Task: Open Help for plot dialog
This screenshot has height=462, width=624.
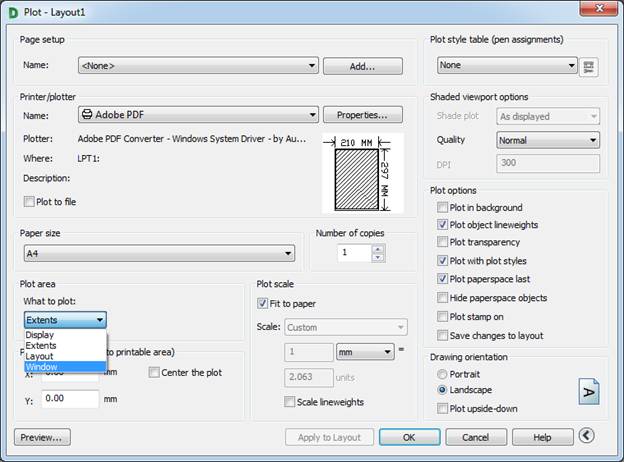Action: (x=542, y=437)
